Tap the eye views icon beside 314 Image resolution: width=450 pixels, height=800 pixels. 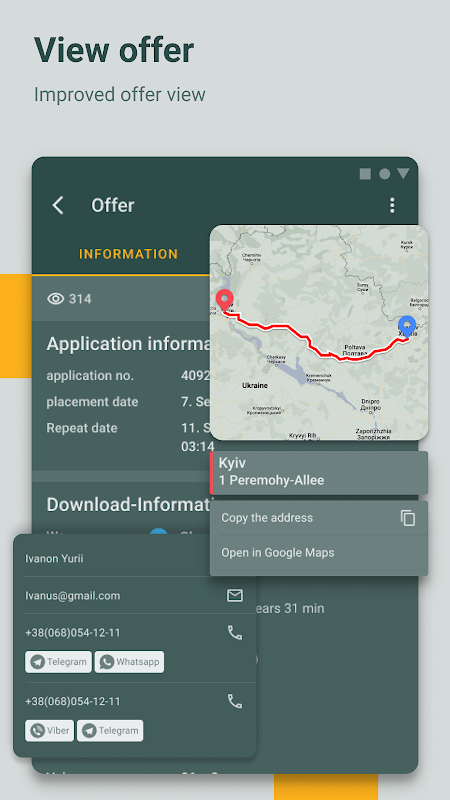(x=56, y=298)
